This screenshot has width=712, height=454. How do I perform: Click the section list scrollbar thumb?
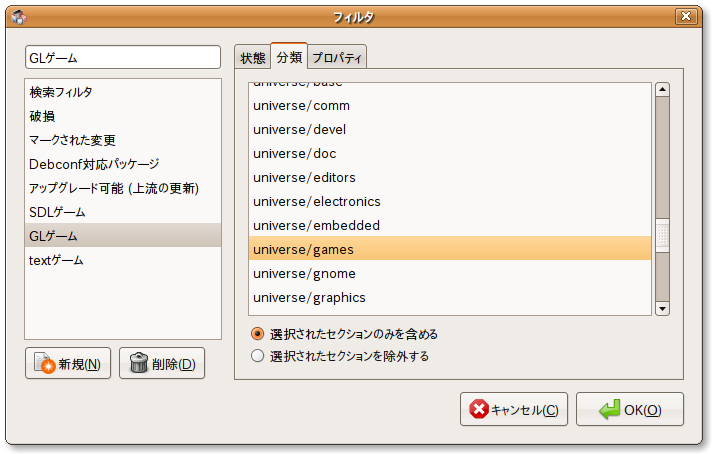(663, 236)
